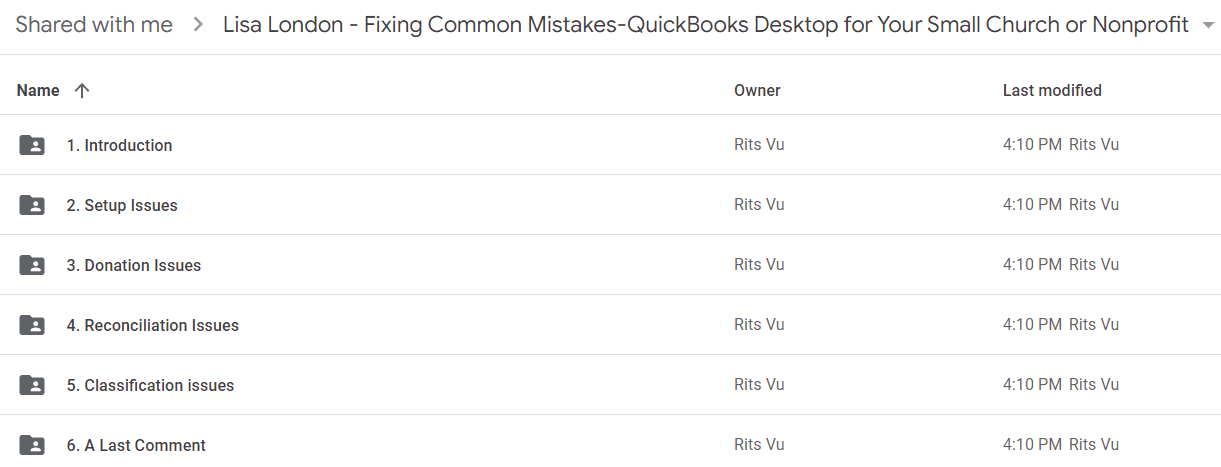Click the shared folder icon beside Donation Issues

(32, 265)
